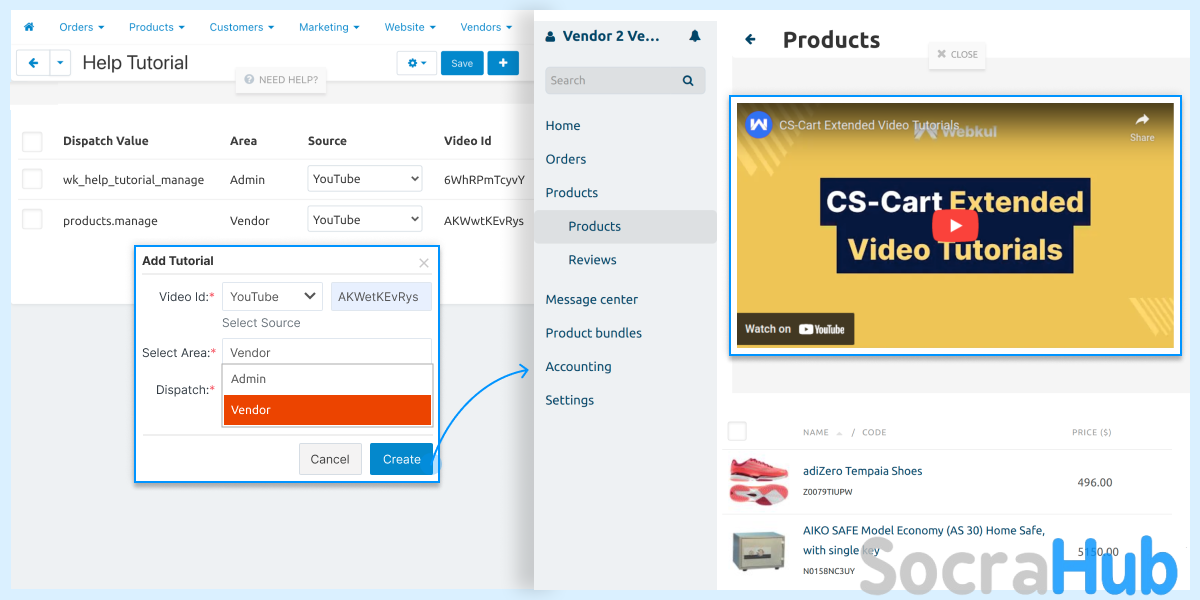Image resolution: width=1200 pixels, height=600 pixels.
Task: Go back with Products page arrow
Action: tap(750, 40)
